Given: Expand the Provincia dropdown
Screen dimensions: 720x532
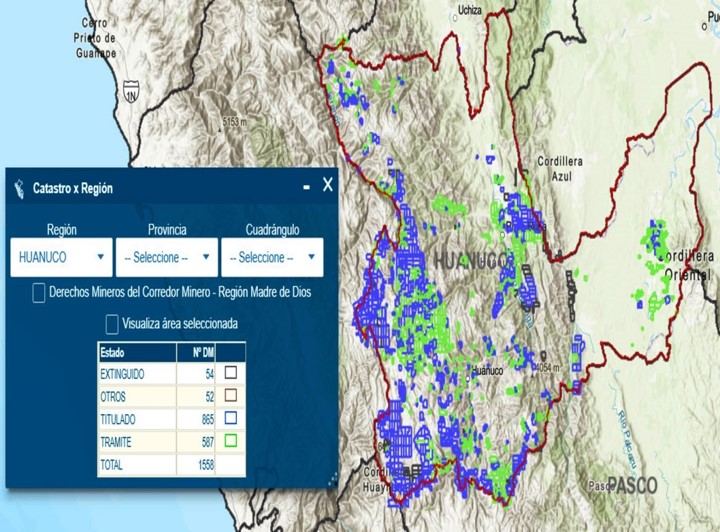Looking at the screenshot, I should tap(166, 257).
